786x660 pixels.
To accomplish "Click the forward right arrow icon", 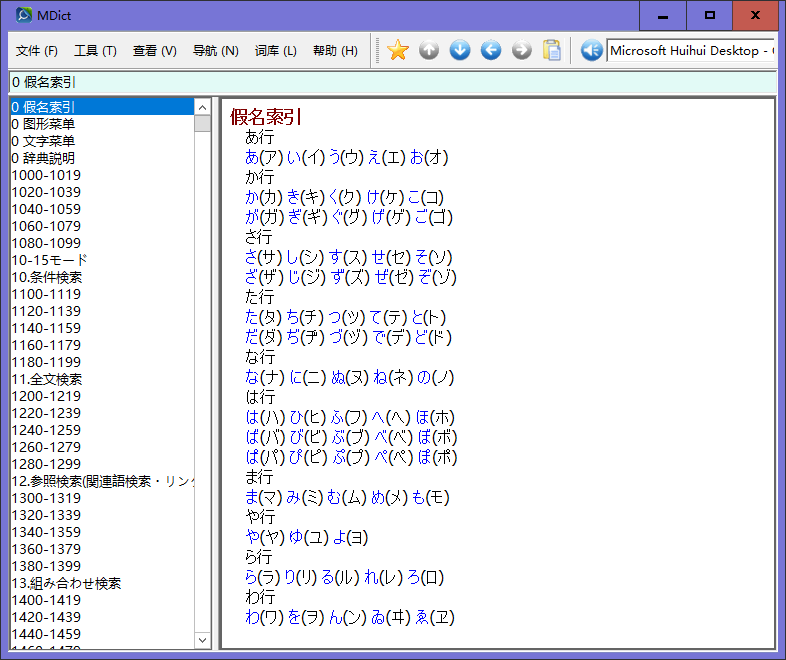I will 522,50.
